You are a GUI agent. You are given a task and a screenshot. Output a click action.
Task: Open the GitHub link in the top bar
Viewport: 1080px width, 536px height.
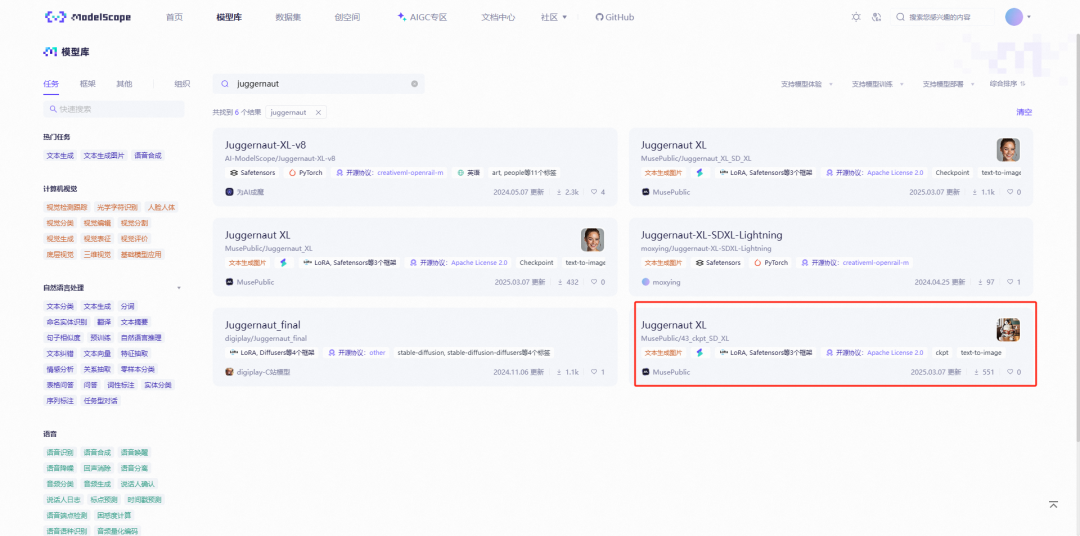pyautogui.click(x=614, y=17)
